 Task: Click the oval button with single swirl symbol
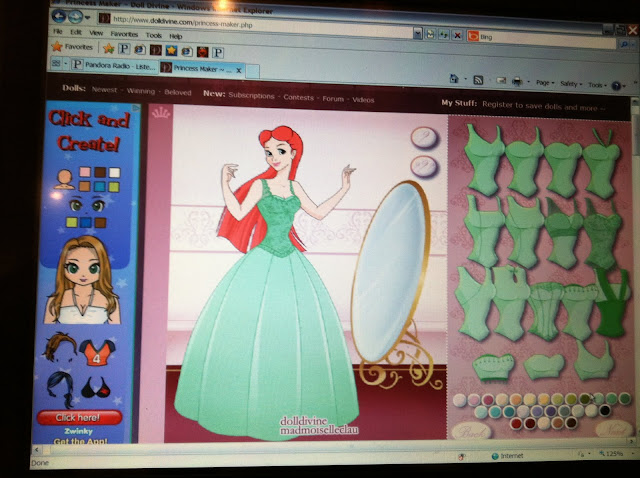tap(424, 137)
